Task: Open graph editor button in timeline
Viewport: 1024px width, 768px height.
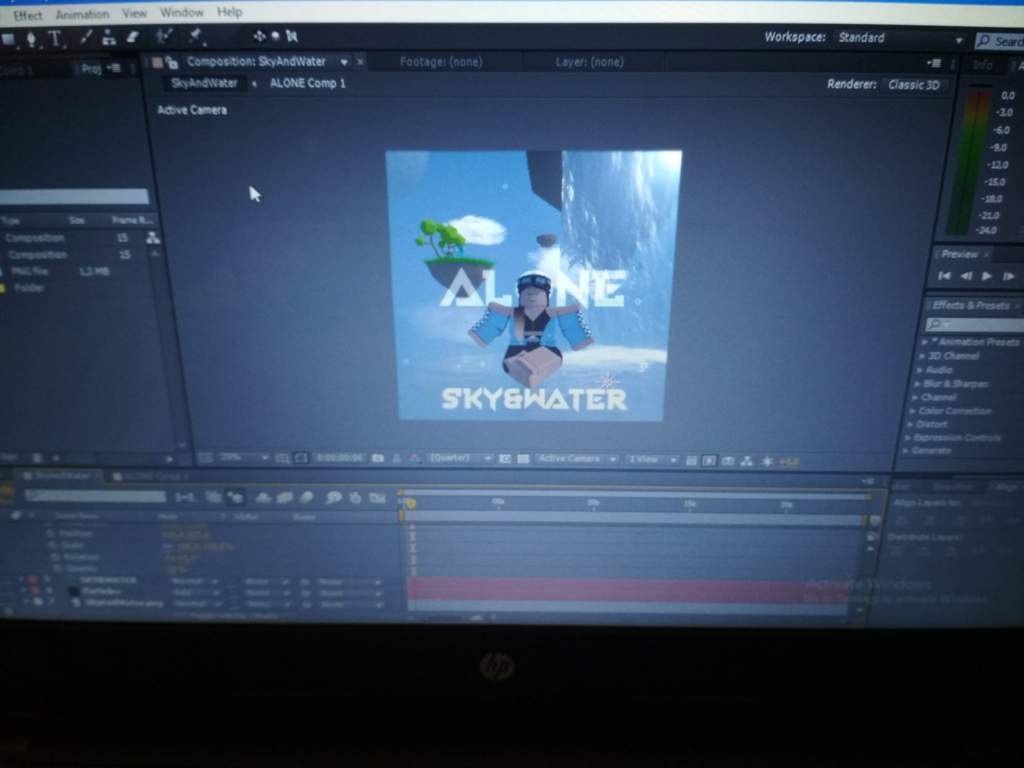Action: (377, 498)
